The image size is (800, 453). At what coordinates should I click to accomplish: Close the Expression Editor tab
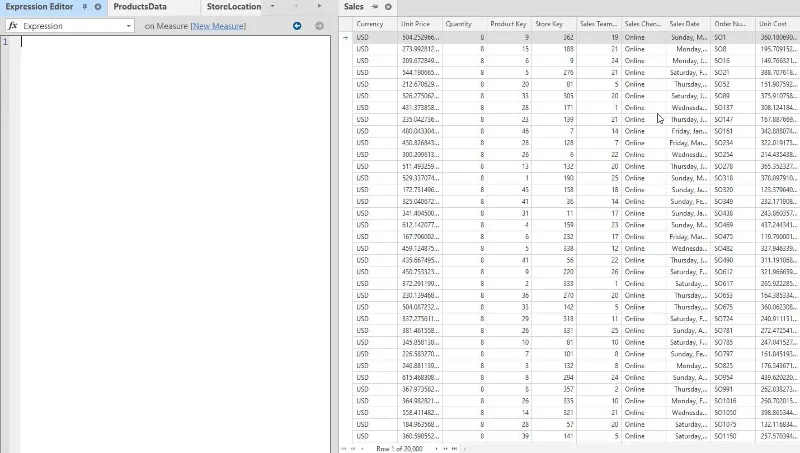[97, 7]
